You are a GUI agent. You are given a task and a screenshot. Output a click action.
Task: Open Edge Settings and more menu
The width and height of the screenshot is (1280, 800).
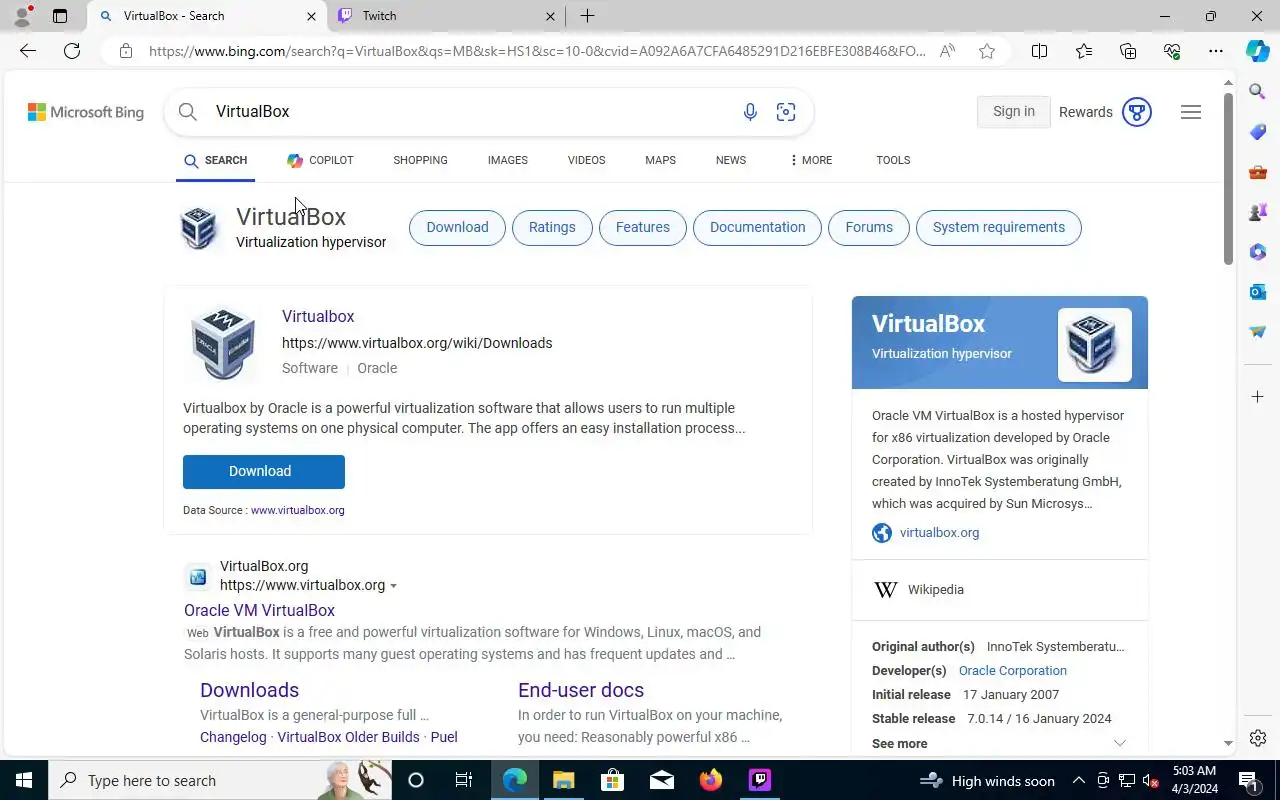[1216, 51]
